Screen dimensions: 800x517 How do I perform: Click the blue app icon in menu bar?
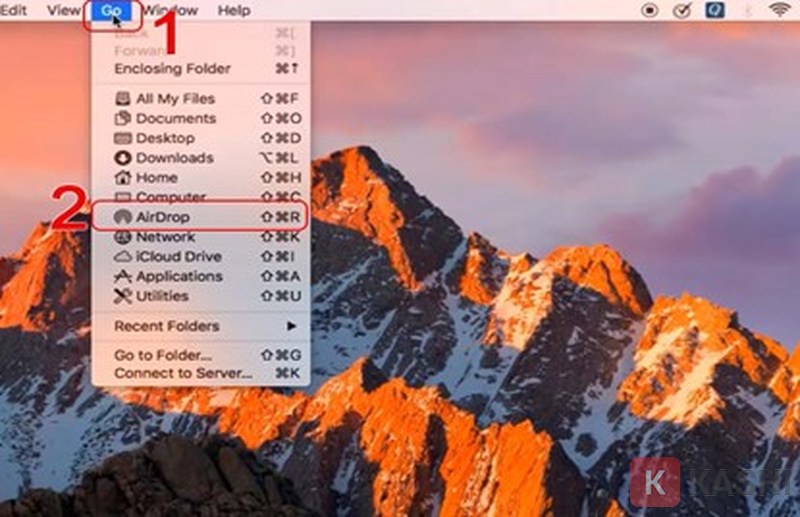click(714, 10)
